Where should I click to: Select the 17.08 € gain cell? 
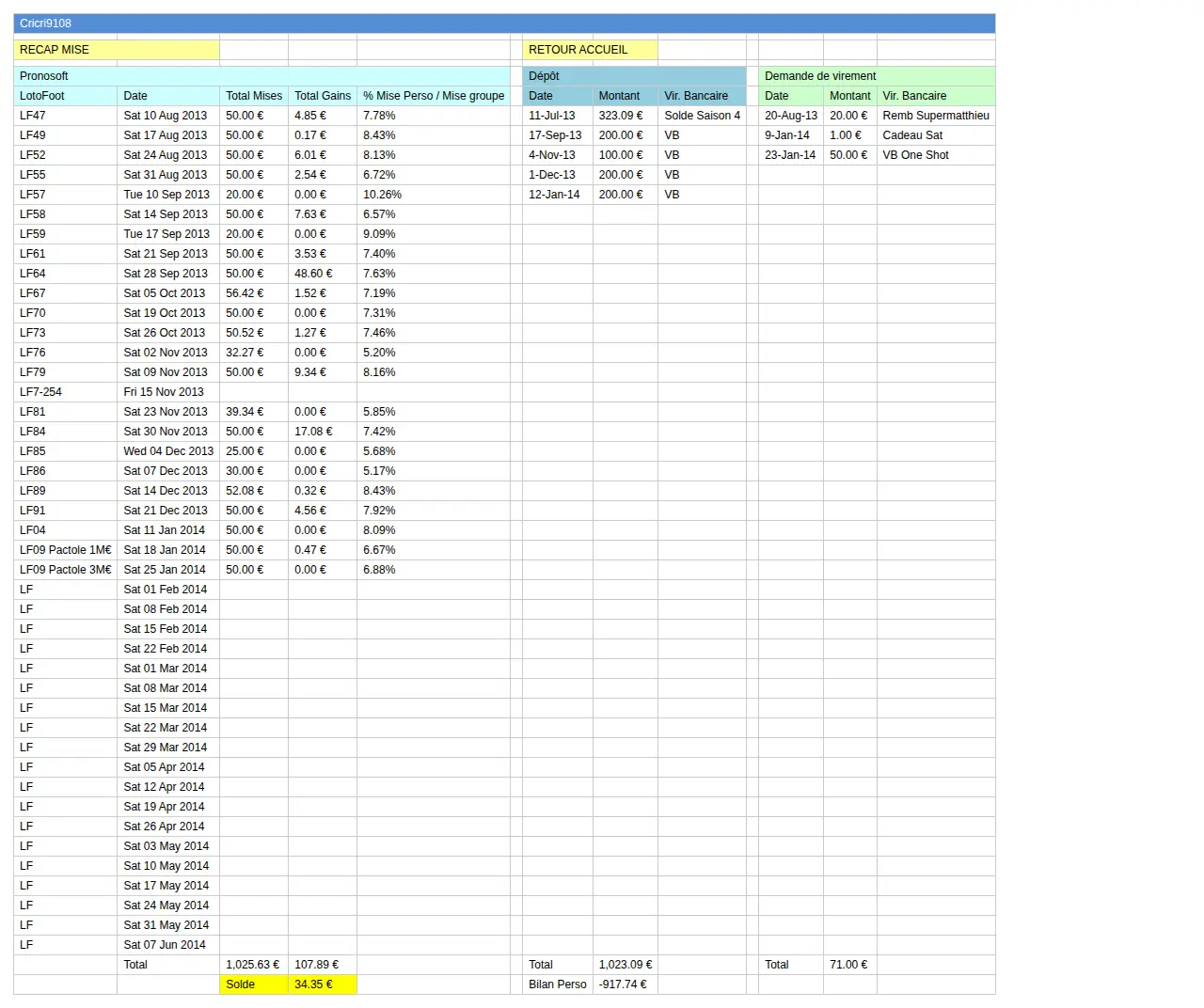(323, 432)
